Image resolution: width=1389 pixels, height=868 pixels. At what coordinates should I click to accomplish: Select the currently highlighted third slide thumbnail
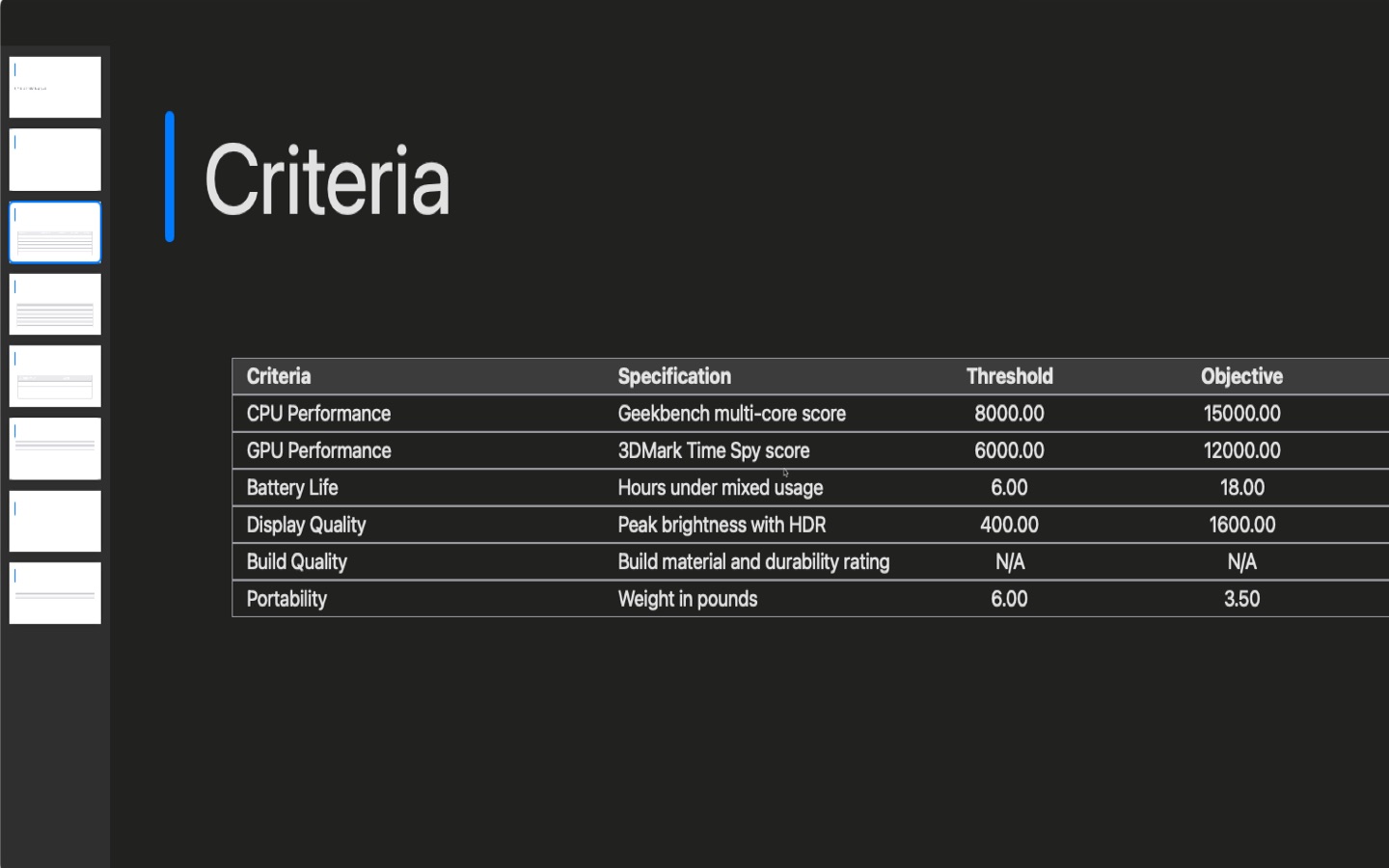pos(54,232)
